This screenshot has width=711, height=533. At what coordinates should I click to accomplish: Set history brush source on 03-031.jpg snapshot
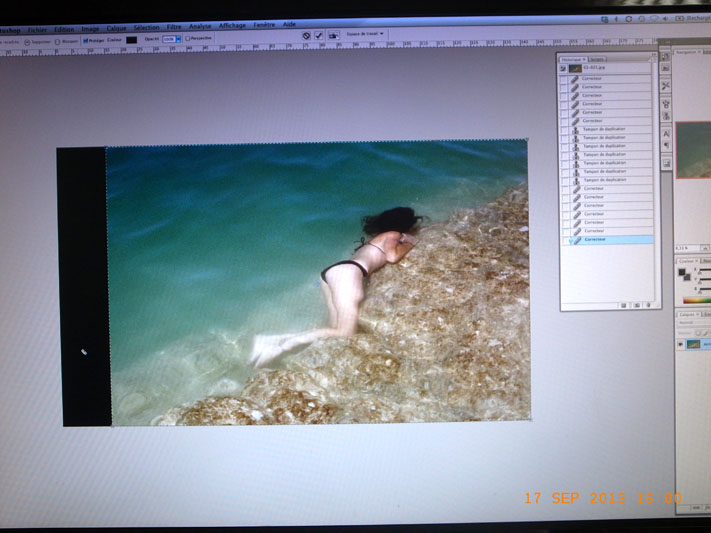pos(563,68)
